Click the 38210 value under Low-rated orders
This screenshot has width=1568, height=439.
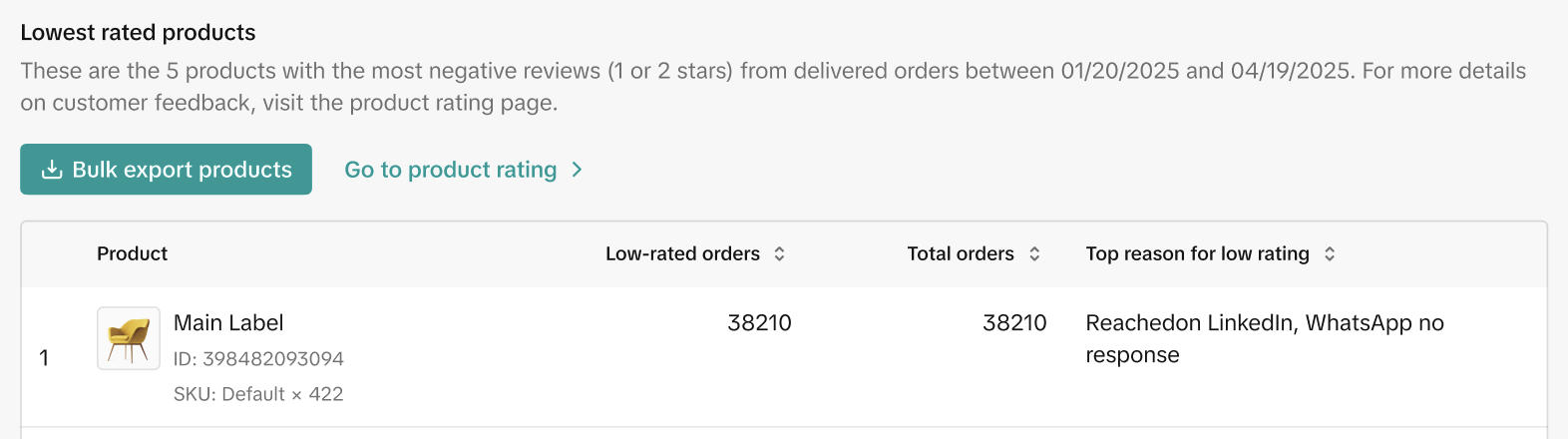point(759,322)
